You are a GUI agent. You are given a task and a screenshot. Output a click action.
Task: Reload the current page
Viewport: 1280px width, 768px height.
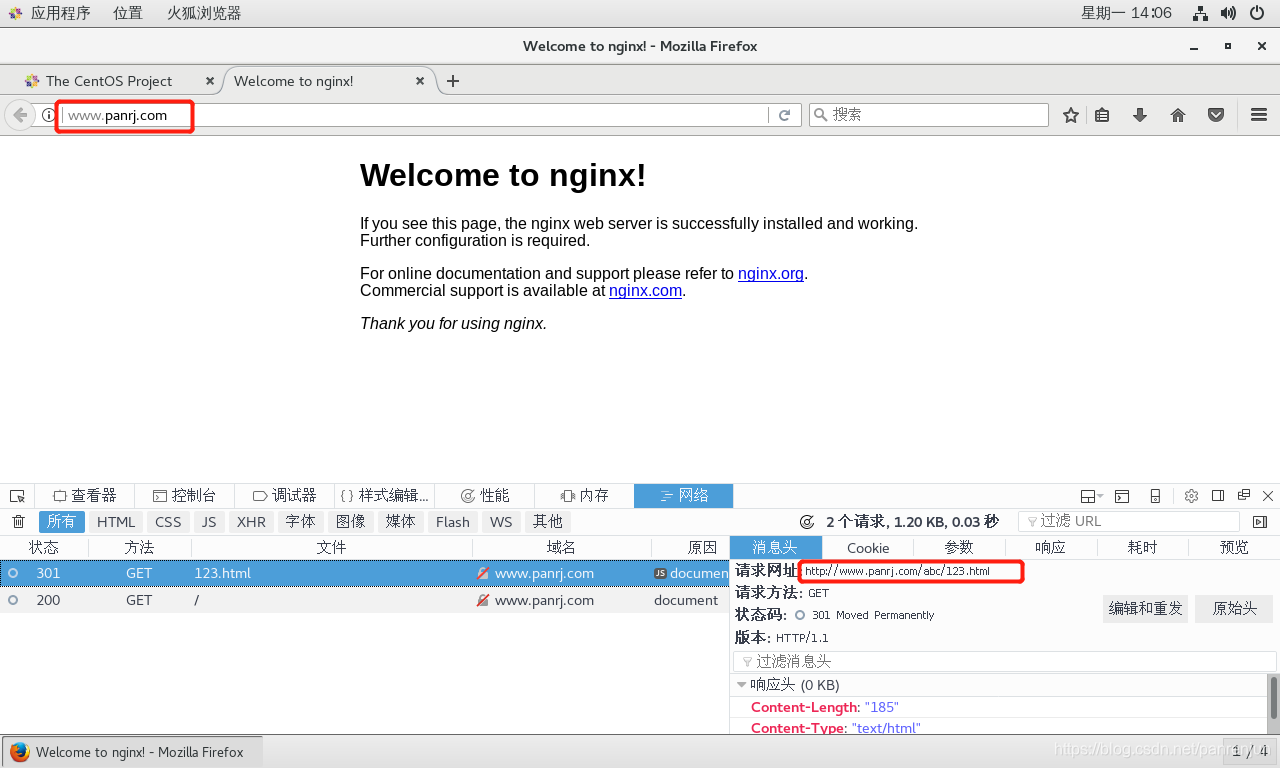pyautogui.click(x=785, y=115)
